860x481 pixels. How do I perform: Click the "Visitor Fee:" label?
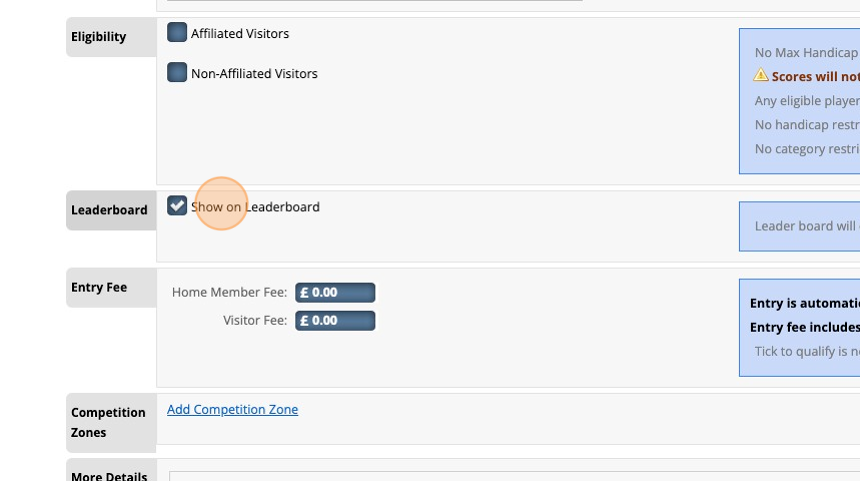(x=255, y=320)
